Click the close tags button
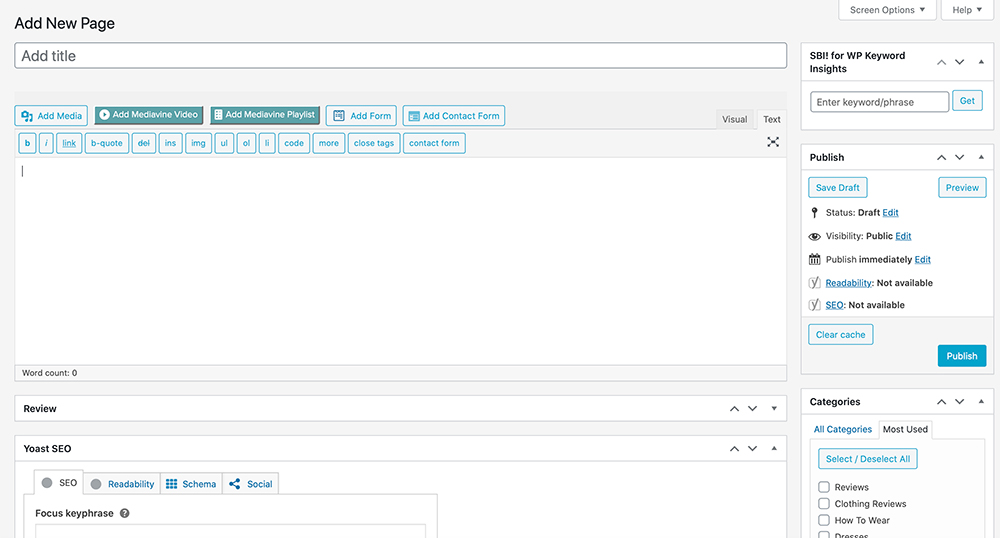 374,143
